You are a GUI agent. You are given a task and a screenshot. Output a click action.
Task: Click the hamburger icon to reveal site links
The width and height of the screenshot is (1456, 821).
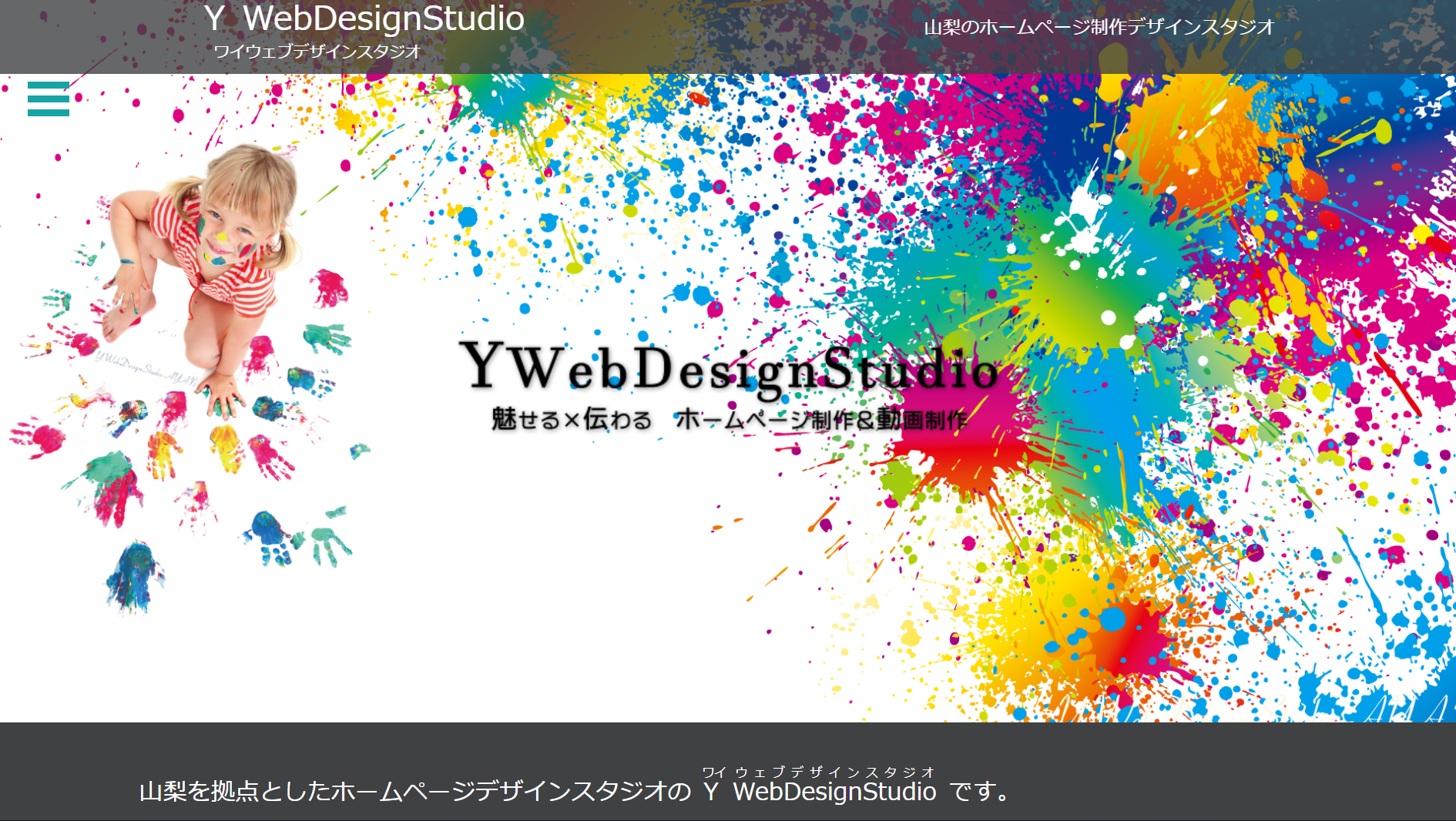pos(48,99)
